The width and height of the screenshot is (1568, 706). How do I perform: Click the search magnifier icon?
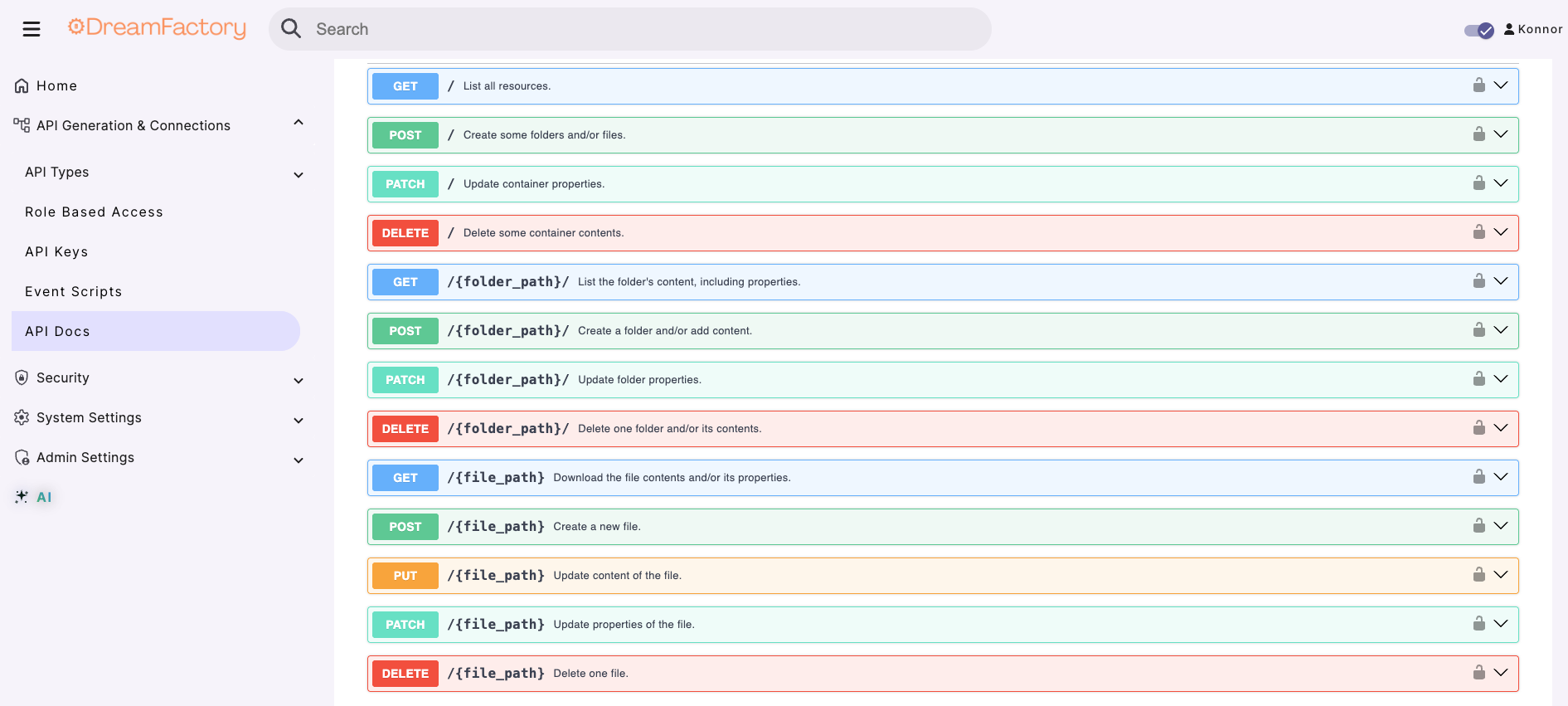[x=291, y=29]
